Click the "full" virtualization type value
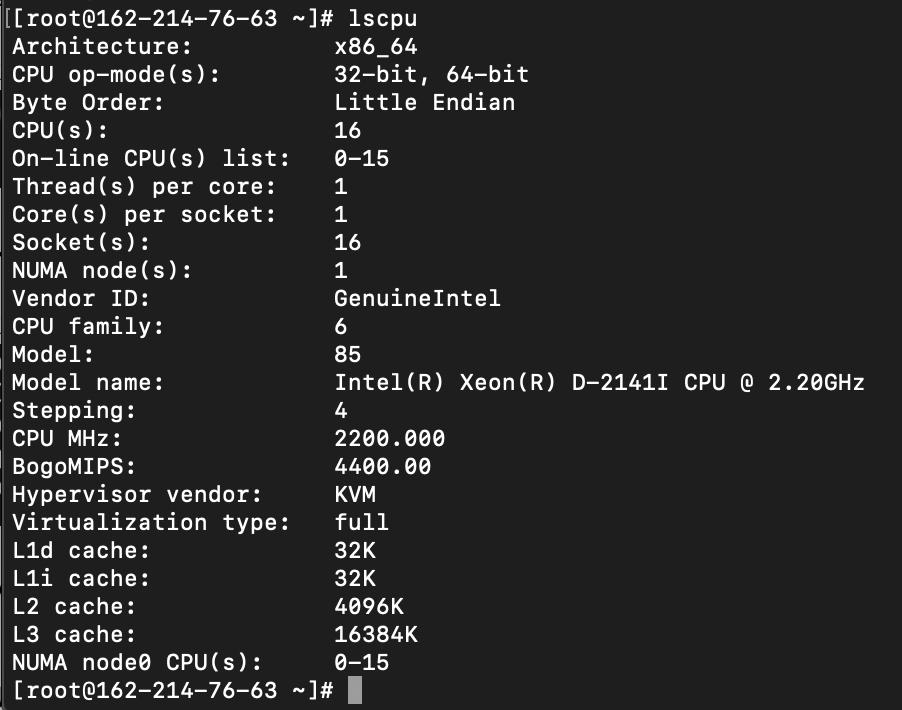This screenshot has height=710, width=902. coord(361,522)
